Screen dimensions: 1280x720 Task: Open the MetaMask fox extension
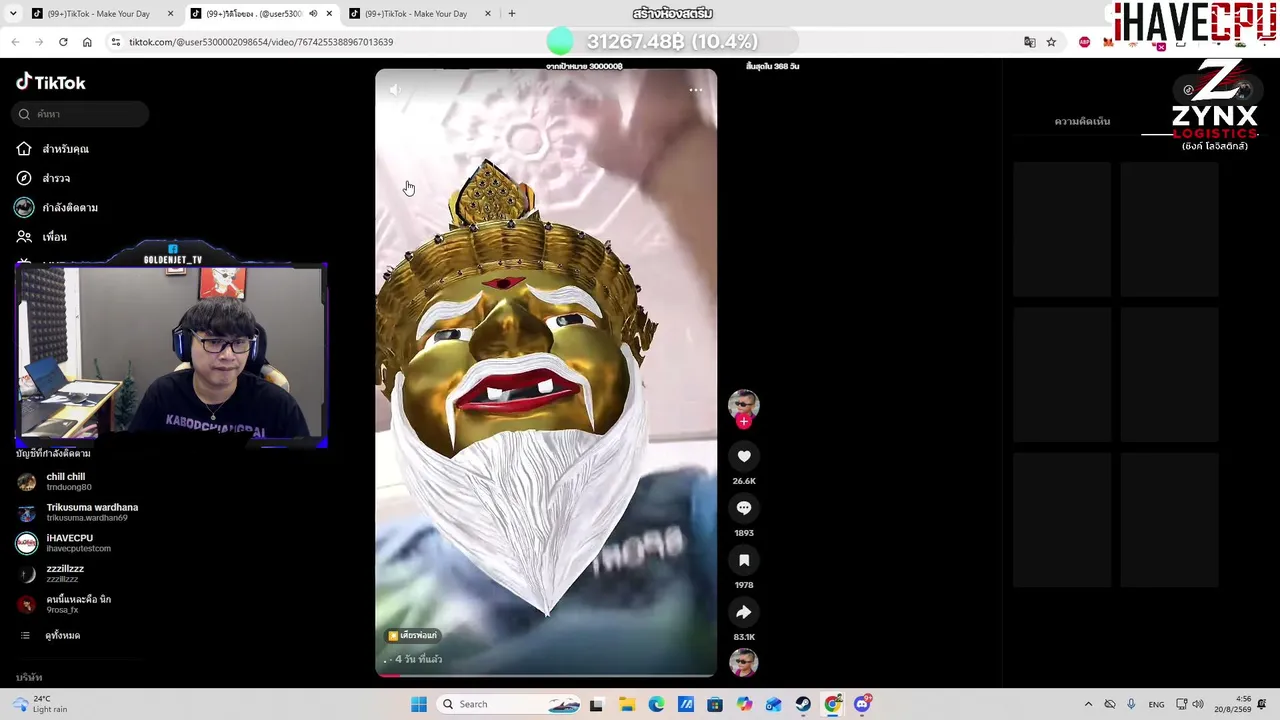tap(1108, 42)
